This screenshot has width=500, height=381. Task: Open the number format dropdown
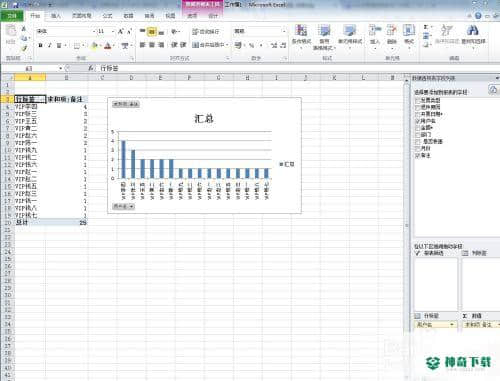[x=284, y=31]
